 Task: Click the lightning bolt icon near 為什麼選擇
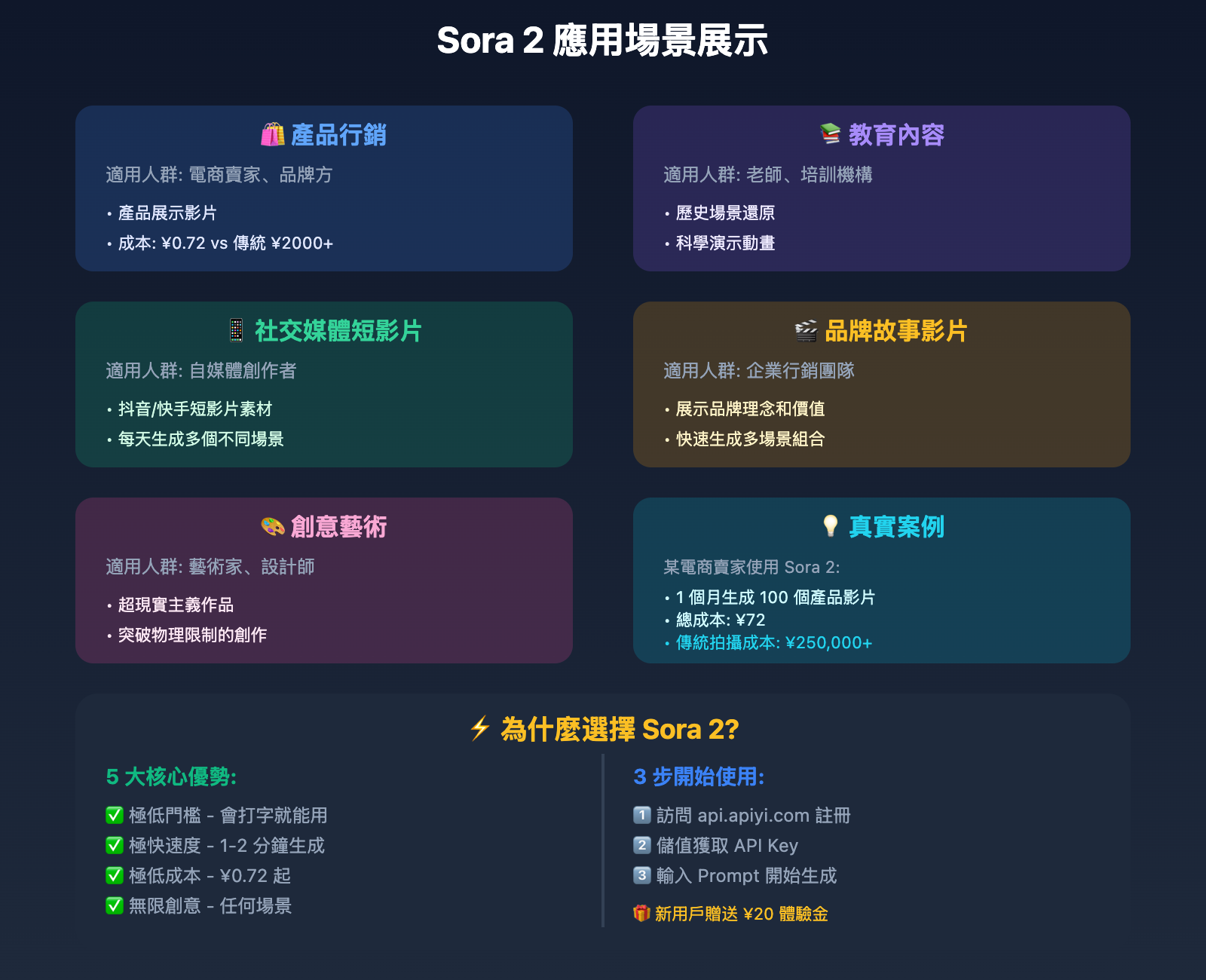click(480, 729)
